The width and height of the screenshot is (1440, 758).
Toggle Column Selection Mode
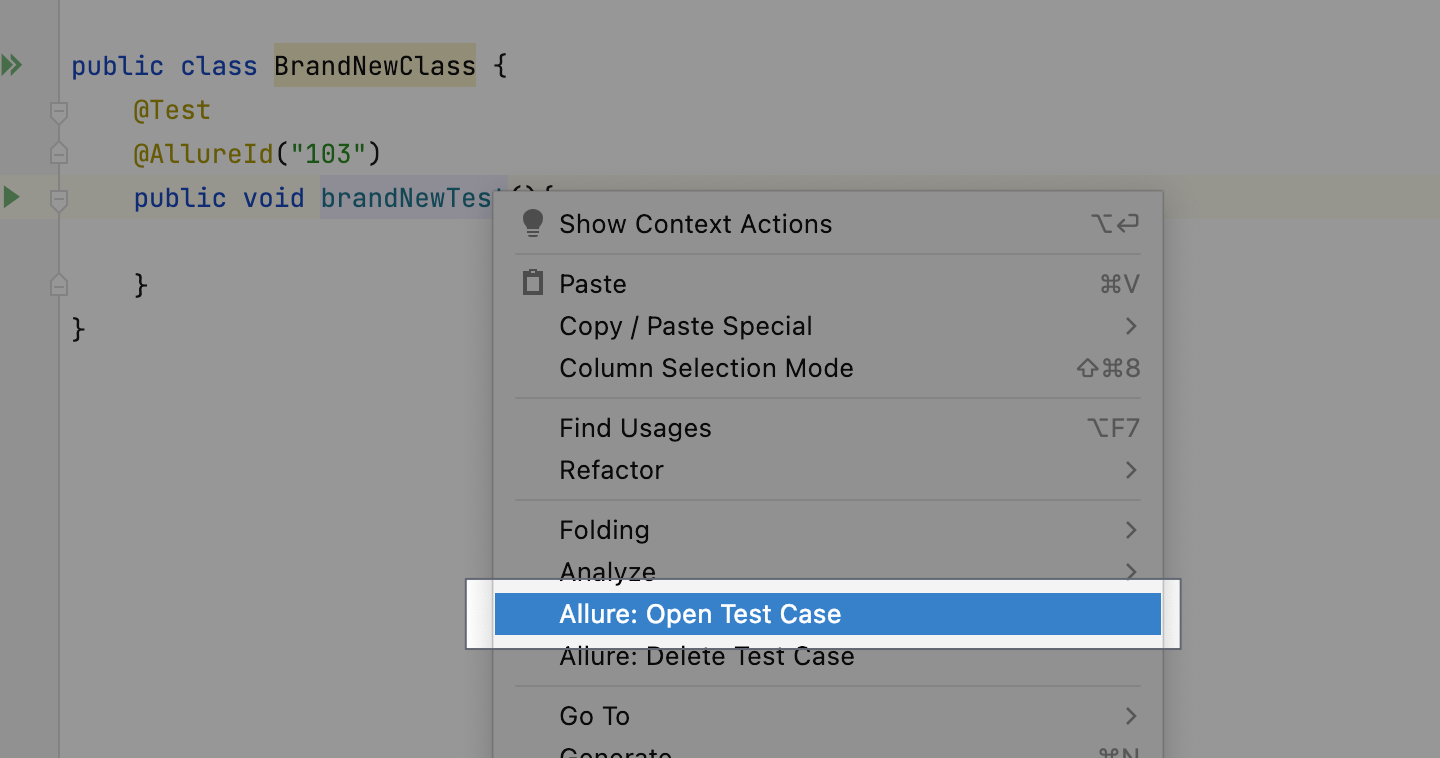coord(706,368)
